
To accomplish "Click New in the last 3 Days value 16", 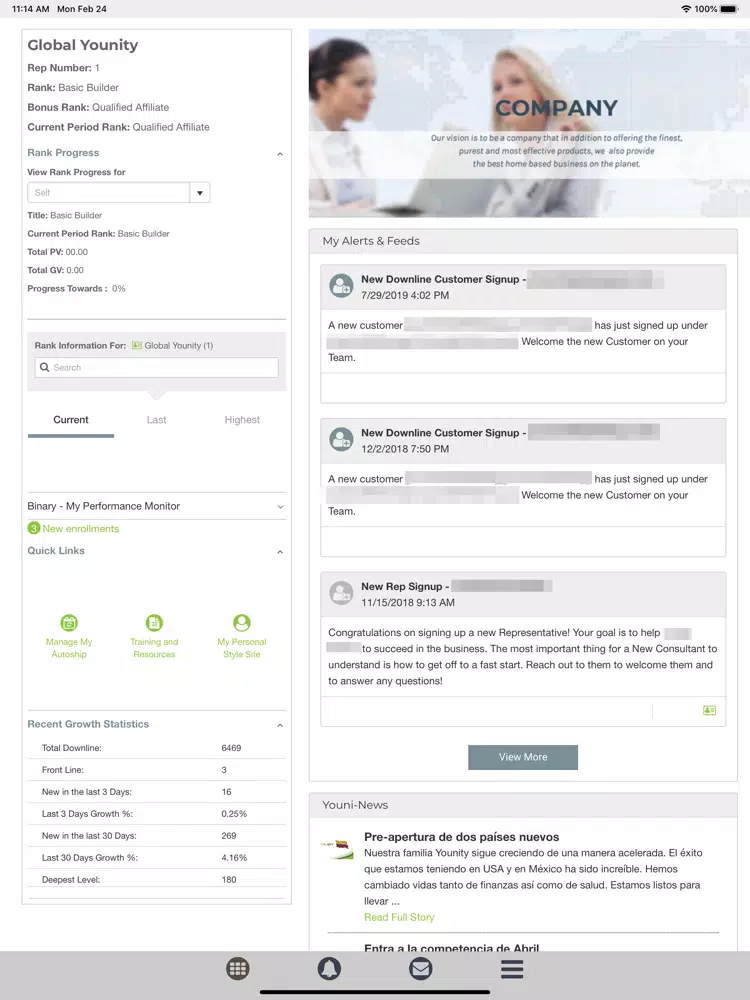I will pos(226,791).
